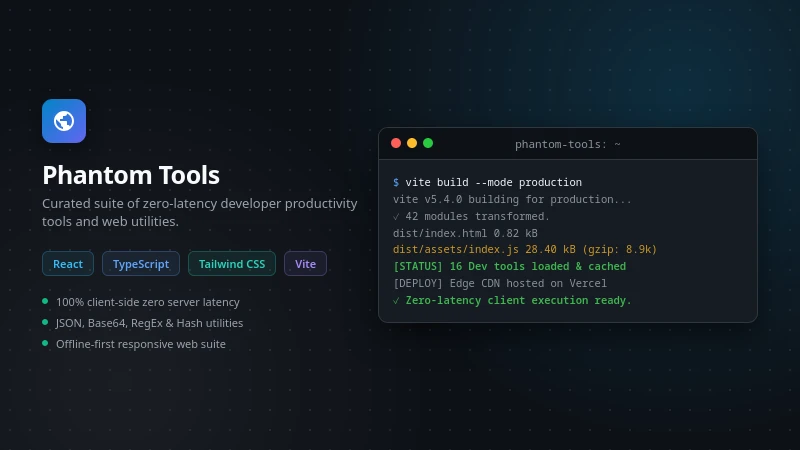Click 'dist/index.html 0.82 kB' line
Image resolution: width=800 pixels, height=450 pixels.
(x=465, y=233)
